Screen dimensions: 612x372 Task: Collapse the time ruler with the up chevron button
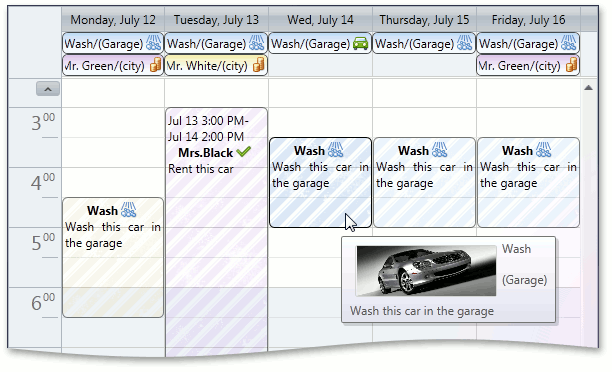point(48,89)
